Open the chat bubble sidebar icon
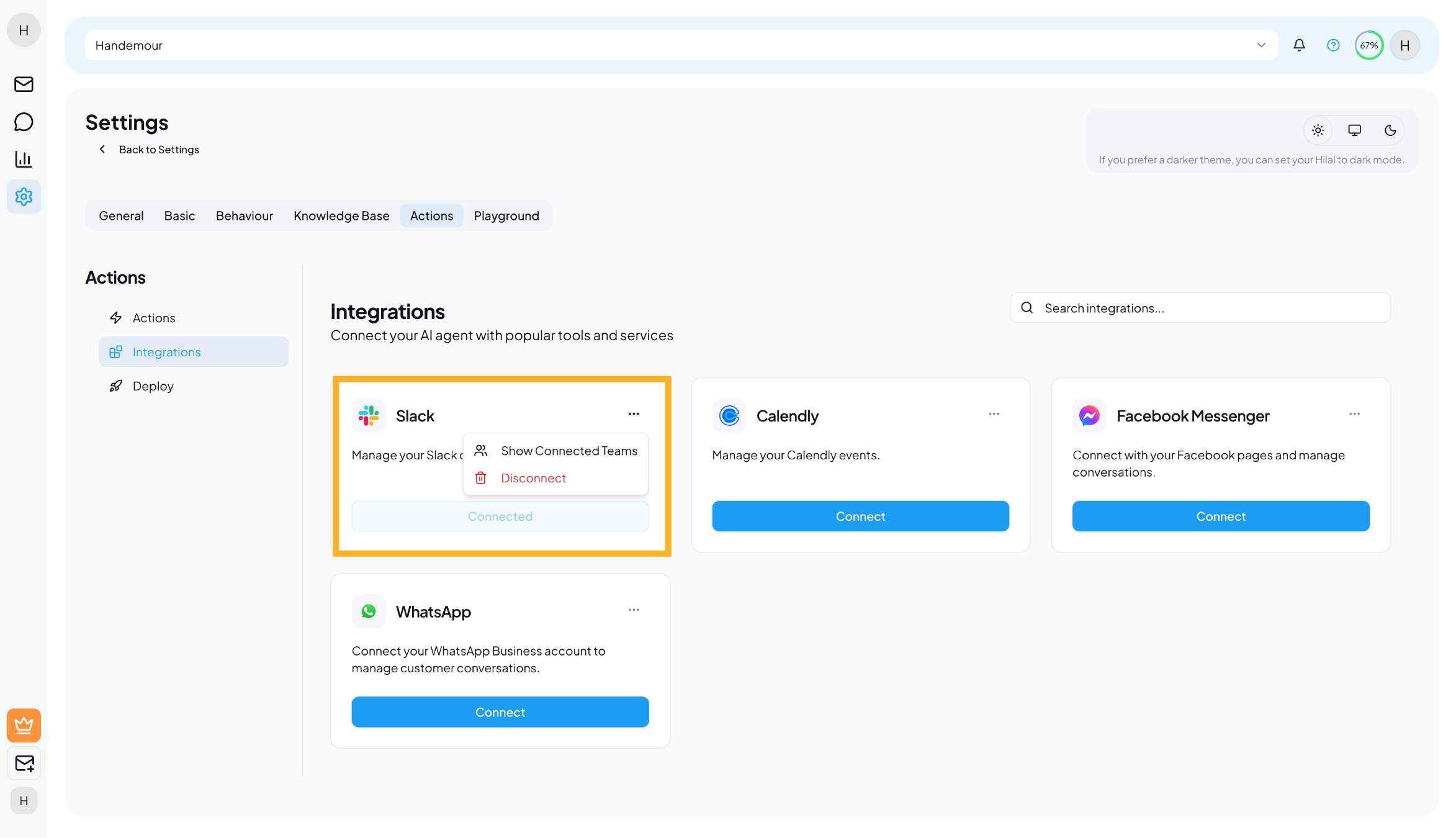The image size is (1456, 838). [x=24, y=122]
